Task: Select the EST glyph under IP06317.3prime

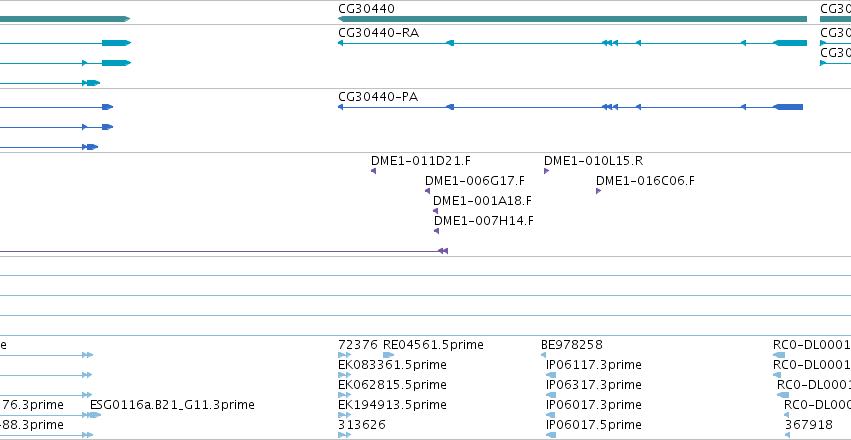Action: (551, 395)
